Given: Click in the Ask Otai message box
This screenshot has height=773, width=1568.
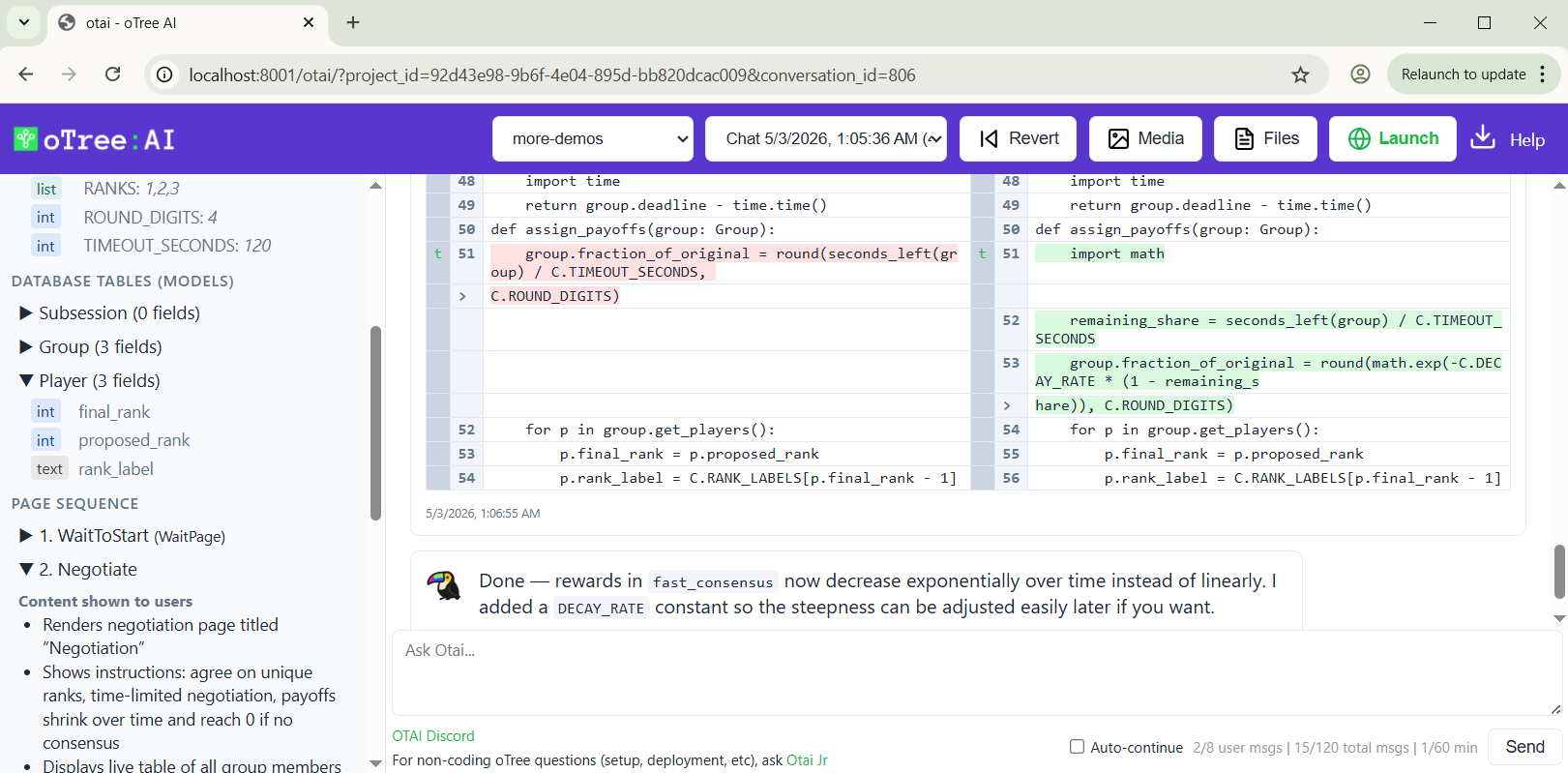Looking at the screenshot, I should pos(976,673).
